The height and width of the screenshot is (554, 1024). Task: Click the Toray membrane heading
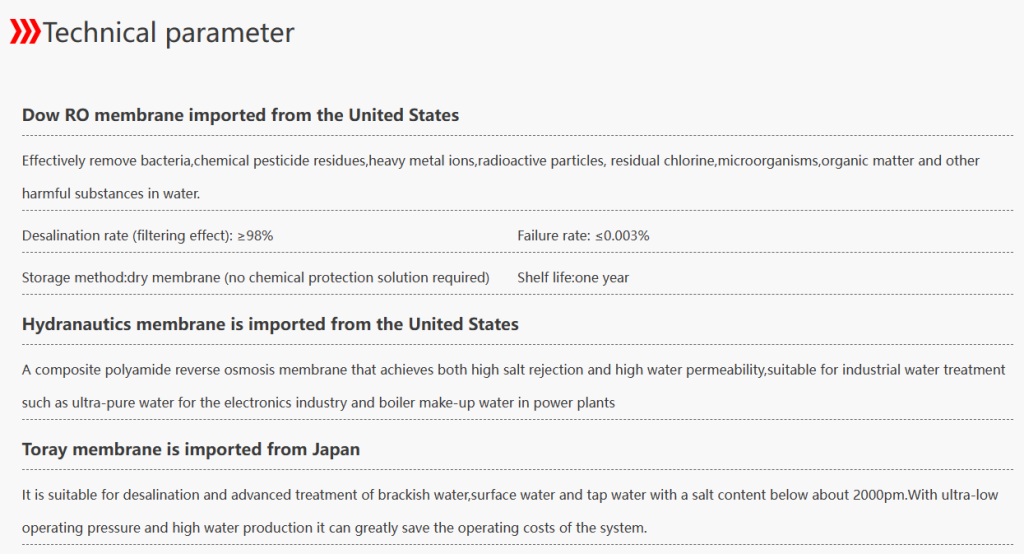coord(191,449)
